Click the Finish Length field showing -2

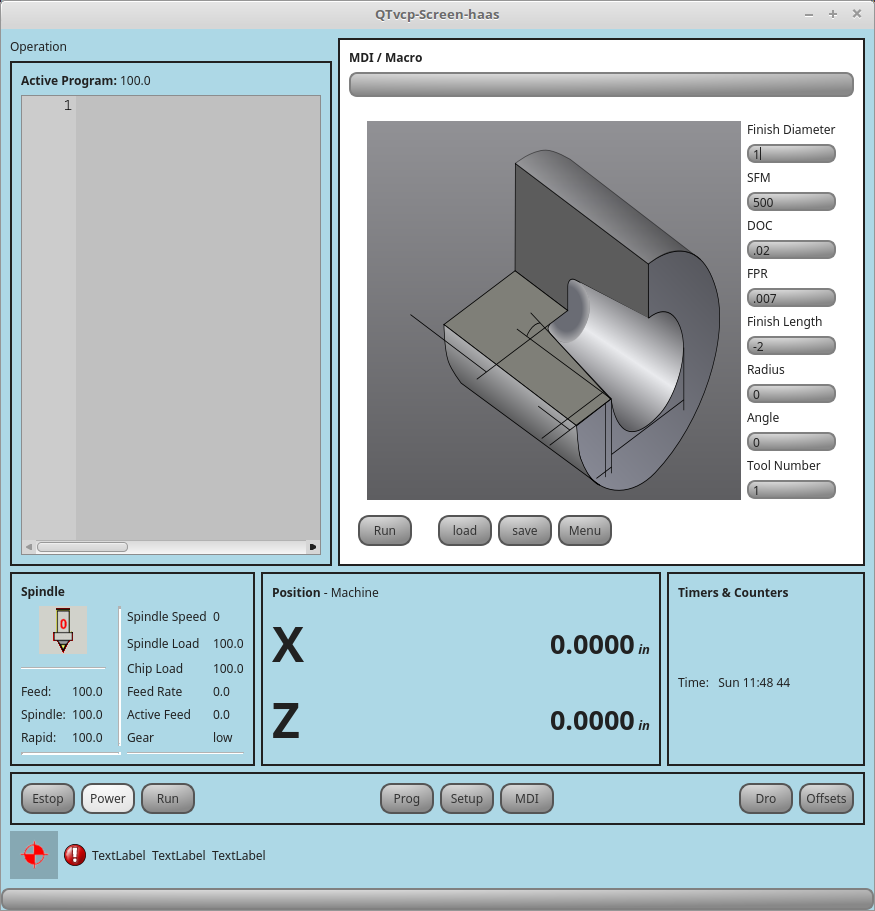coord(791,346)
